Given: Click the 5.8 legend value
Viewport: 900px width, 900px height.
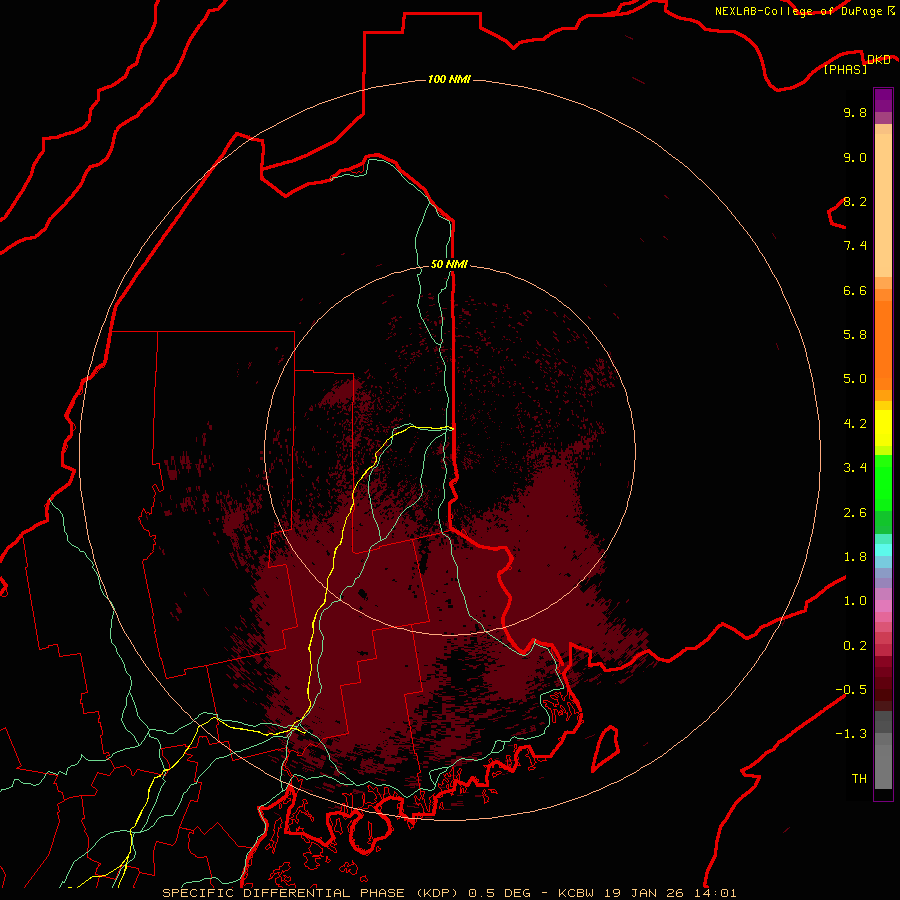Looking at the screenshot, I should pos(855,335).
